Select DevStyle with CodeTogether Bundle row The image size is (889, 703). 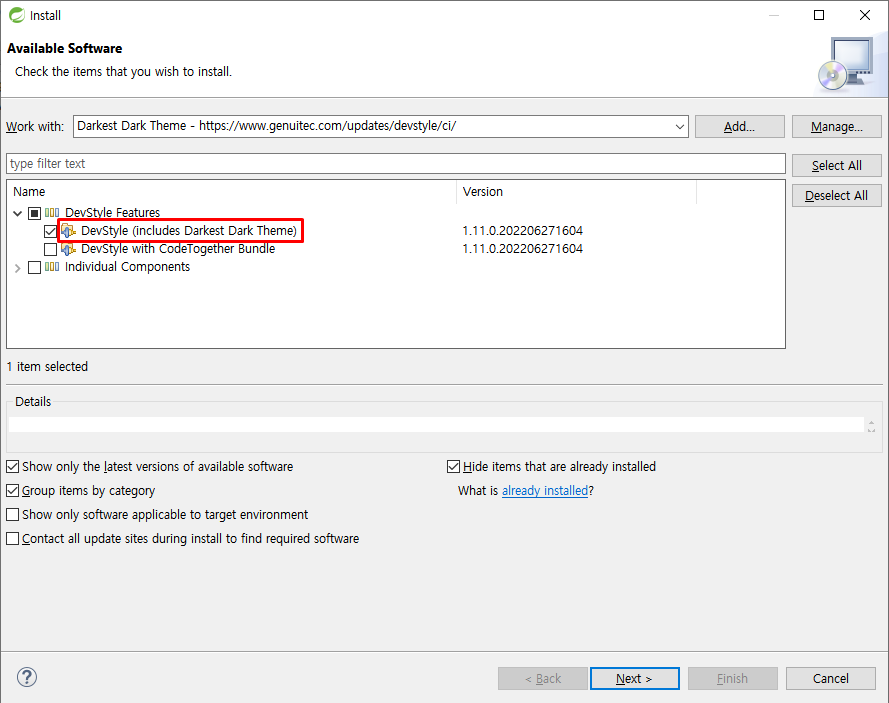(x=178, y=249)
